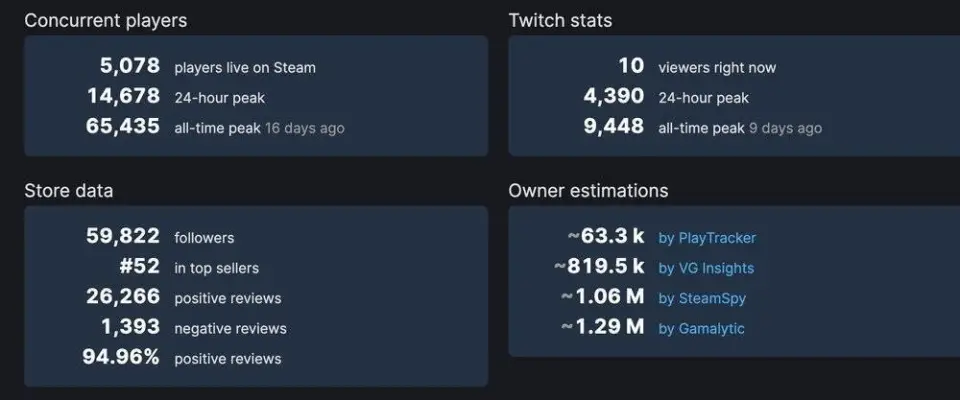The image size is (960, 400).
Task: Select the Concurrent players heading
Action: pos(105,20)
